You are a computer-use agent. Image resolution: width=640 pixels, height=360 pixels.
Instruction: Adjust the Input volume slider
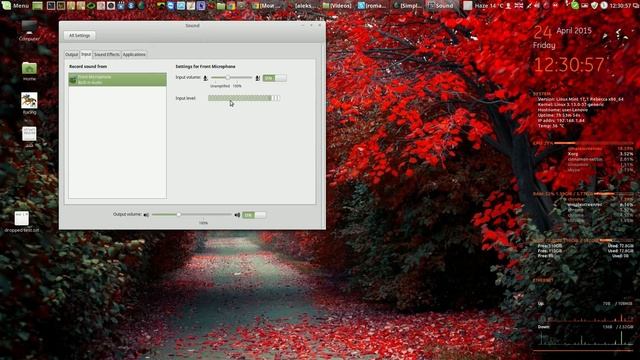[x=231, y=77]
